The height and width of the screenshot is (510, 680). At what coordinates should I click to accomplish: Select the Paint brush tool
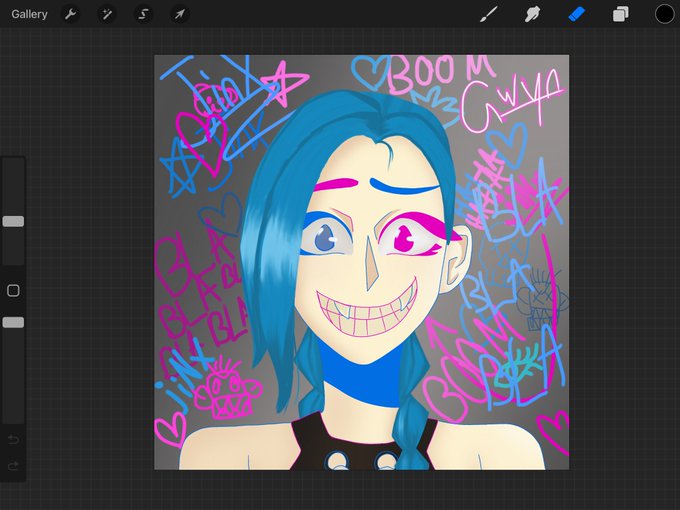coord(489,14)
